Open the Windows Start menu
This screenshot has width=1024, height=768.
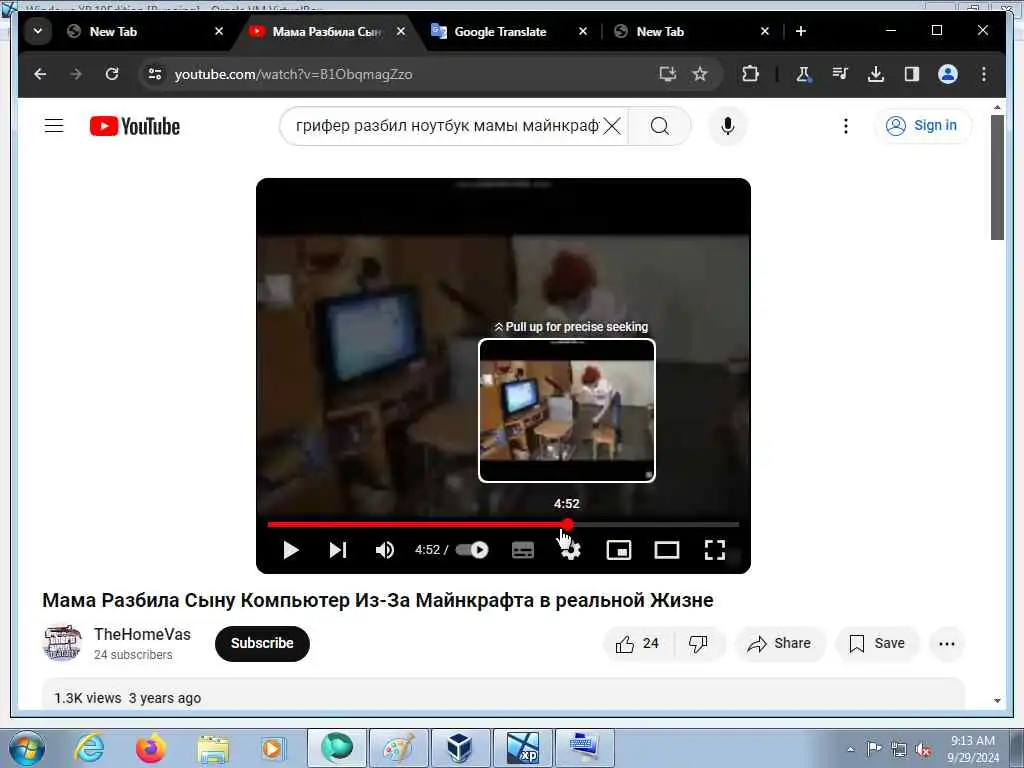(27, 749)
